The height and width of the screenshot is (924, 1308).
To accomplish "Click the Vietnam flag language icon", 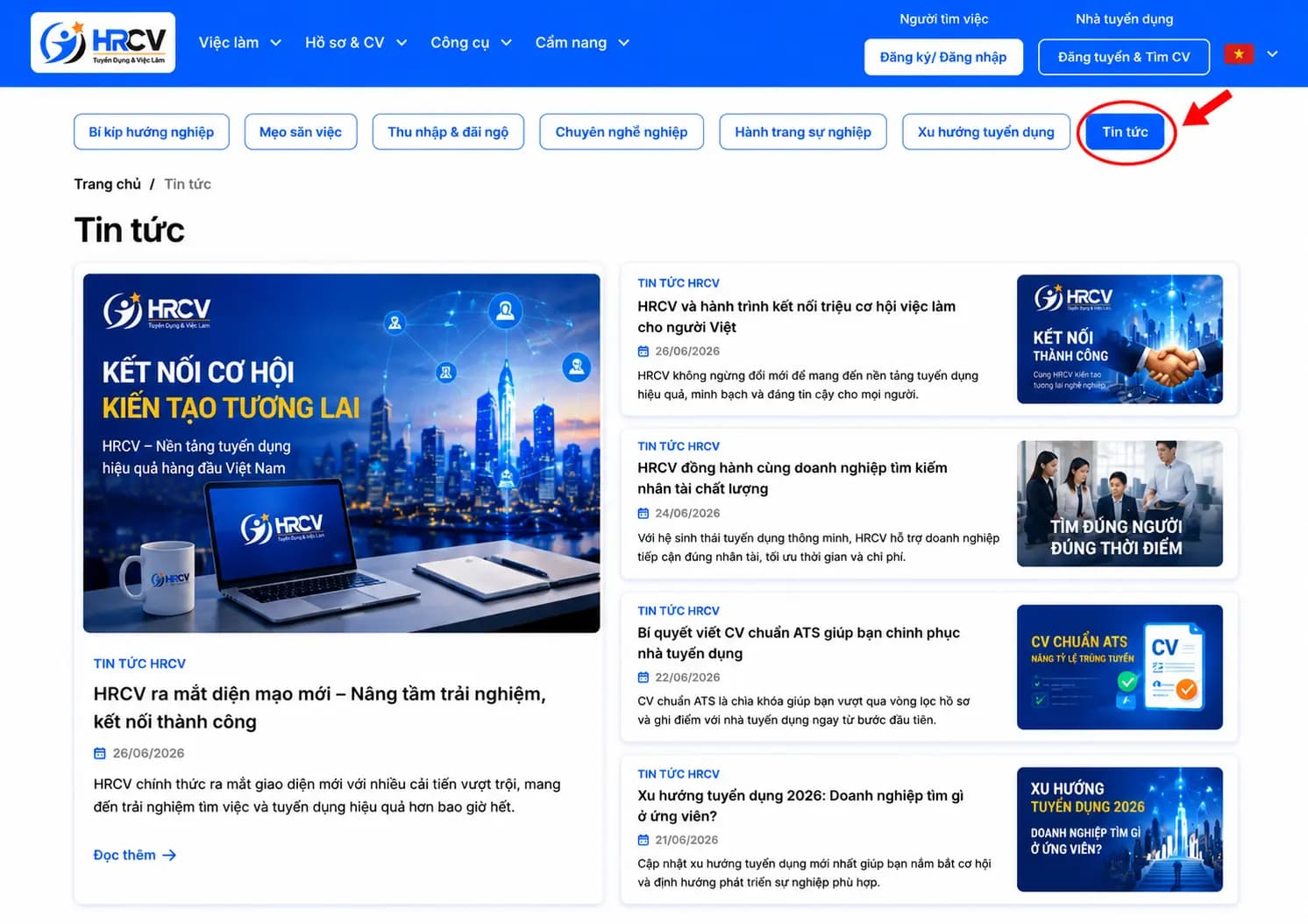I will pos(1239,54).
